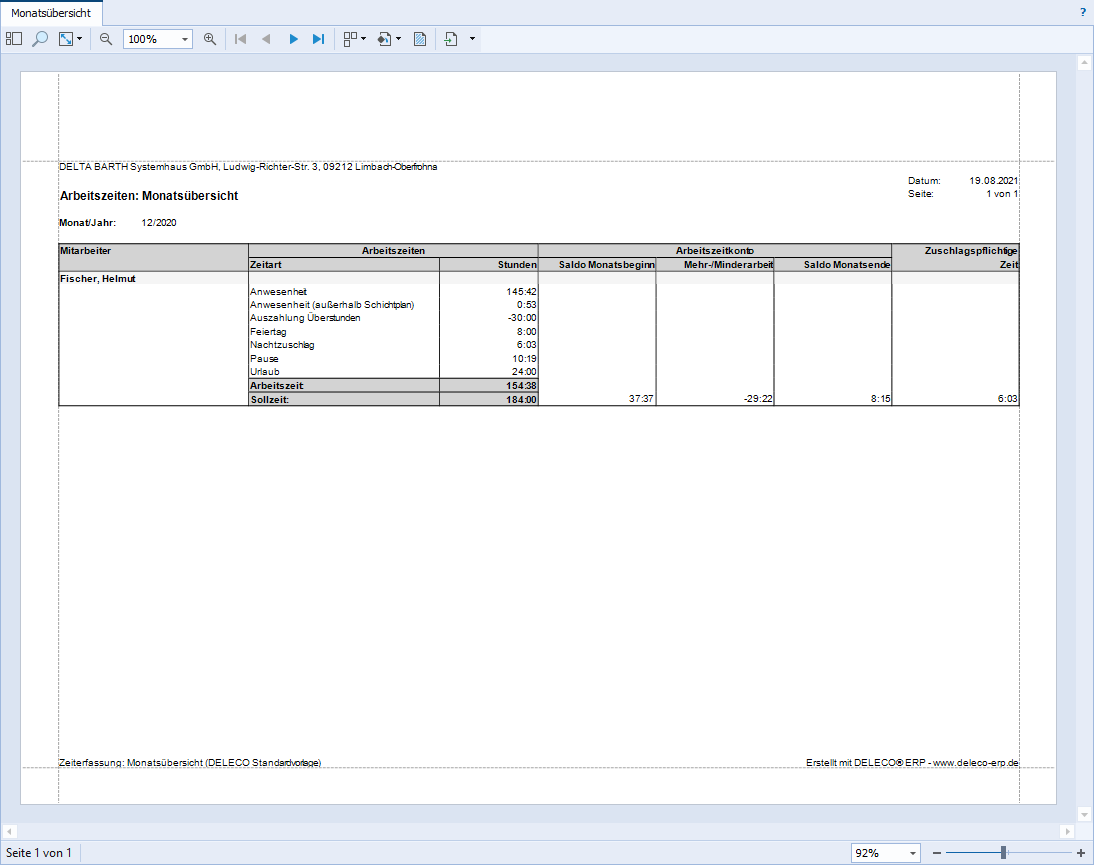1094x865 pixels.
Task: Open the 92% zoom dropdown in the status bar
Action: [913, 853]
